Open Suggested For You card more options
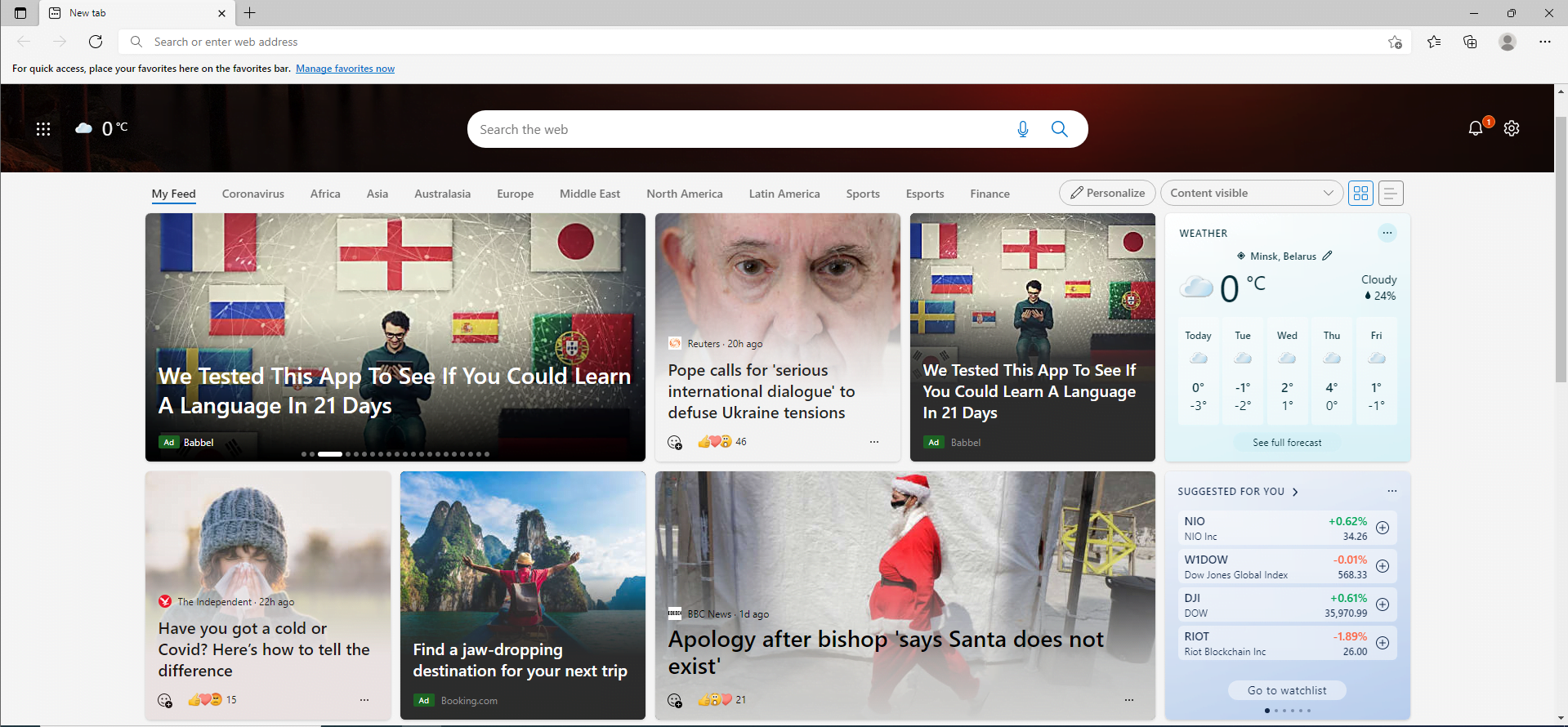 (1392, 491)
